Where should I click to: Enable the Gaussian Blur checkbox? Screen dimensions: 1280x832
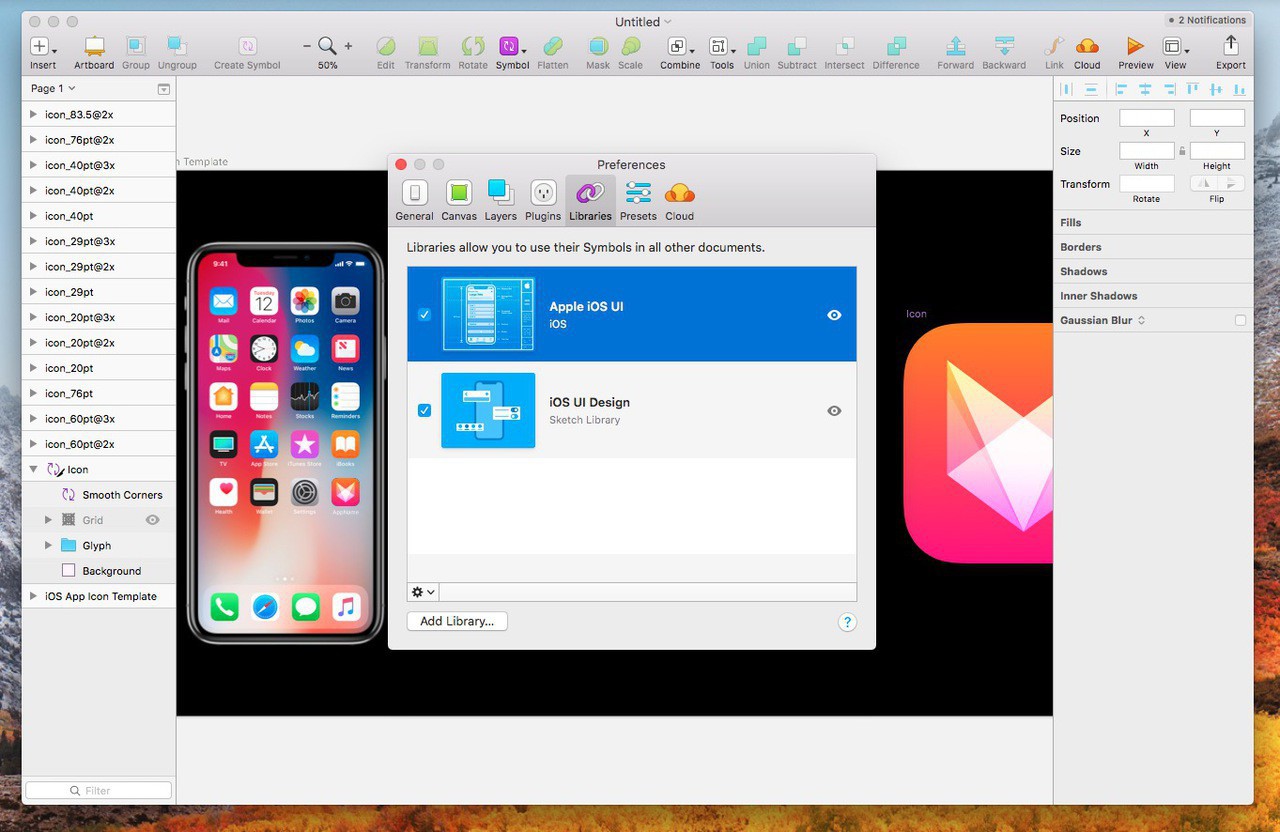pyautogui.click(x=1240, y=320)
